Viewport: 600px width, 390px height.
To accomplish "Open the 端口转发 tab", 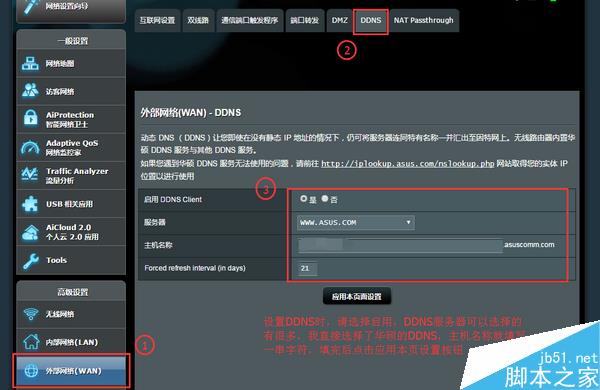I will tap(305, 20).
